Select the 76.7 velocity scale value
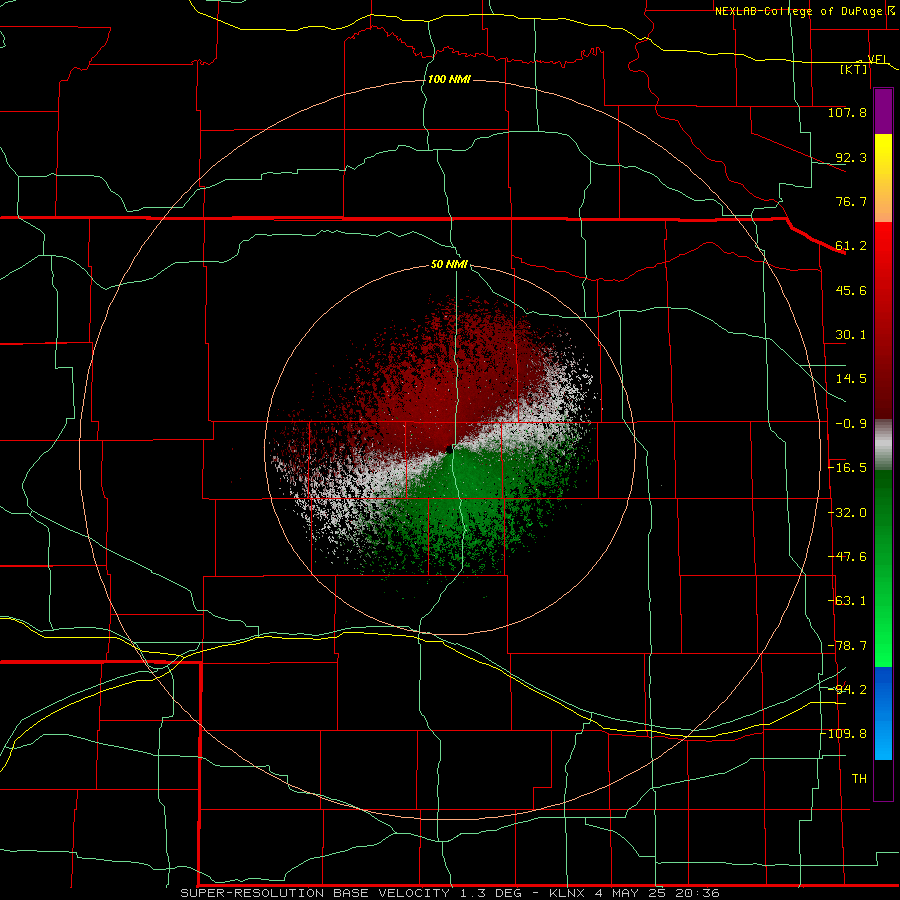 [851, 201]
